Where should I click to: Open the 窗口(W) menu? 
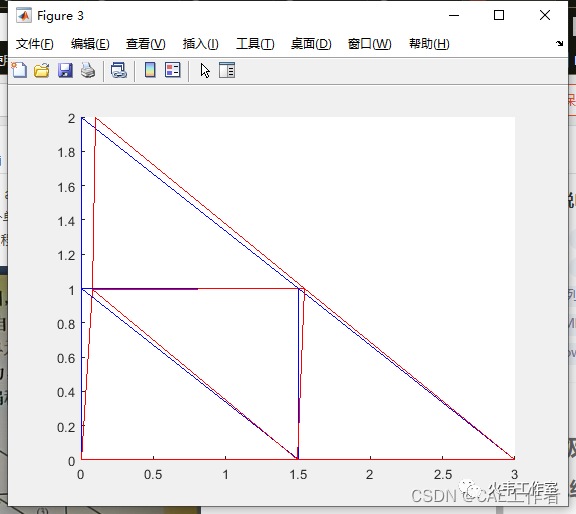point(370,44)
